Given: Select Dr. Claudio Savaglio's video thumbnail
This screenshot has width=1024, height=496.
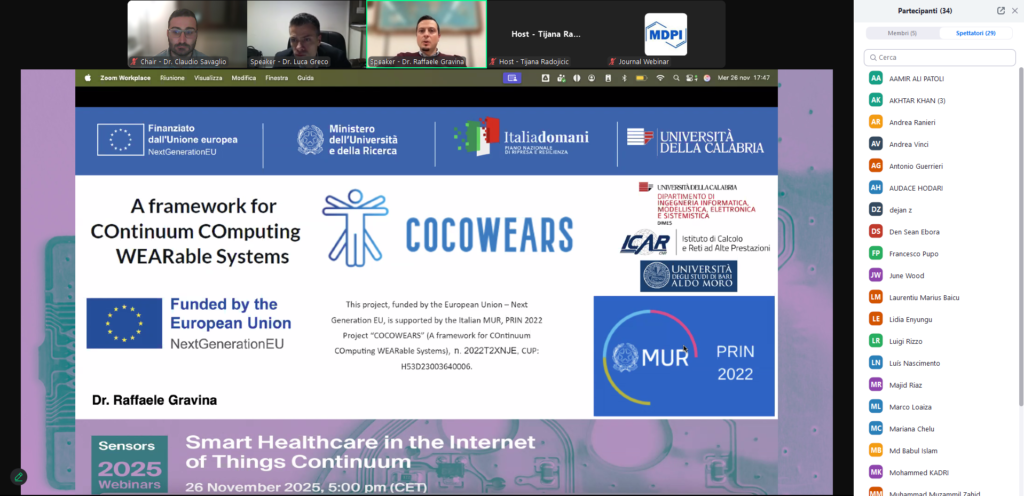Looking at the screenshot, I should [184, 34].
